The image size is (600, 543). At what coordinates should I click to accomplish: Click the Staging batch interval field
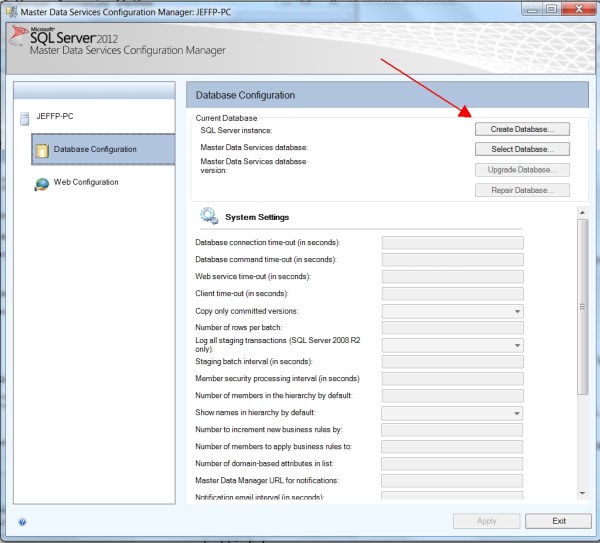click(x=452, y=362)
